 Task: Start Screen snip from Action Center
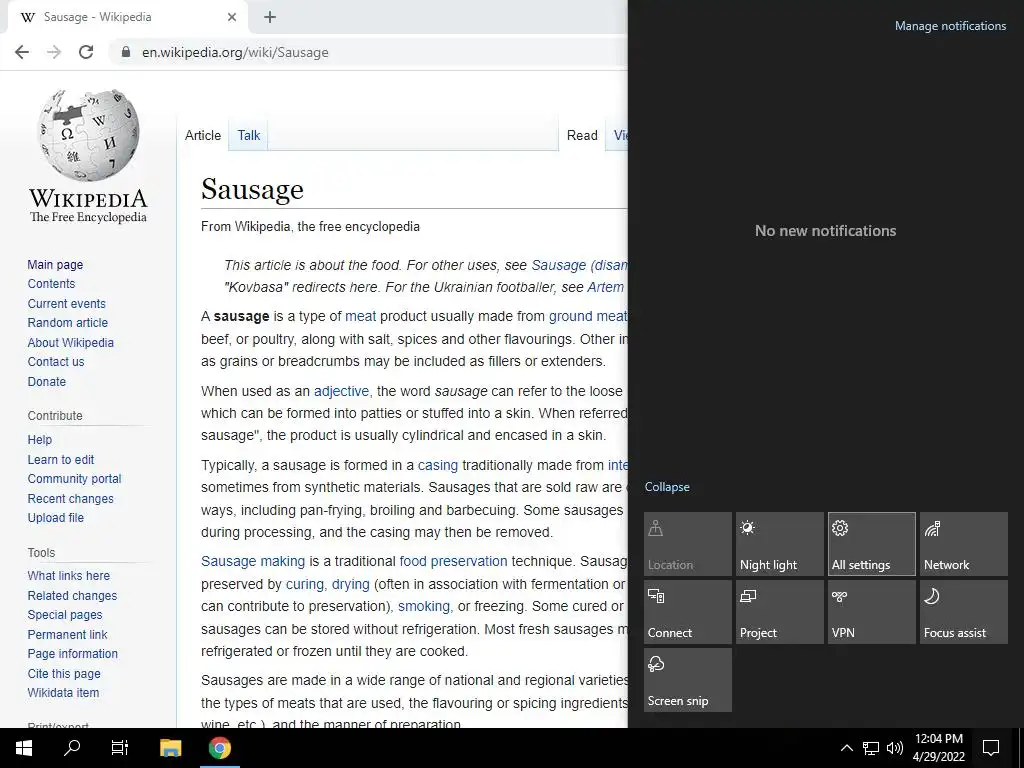pos(688,680)
